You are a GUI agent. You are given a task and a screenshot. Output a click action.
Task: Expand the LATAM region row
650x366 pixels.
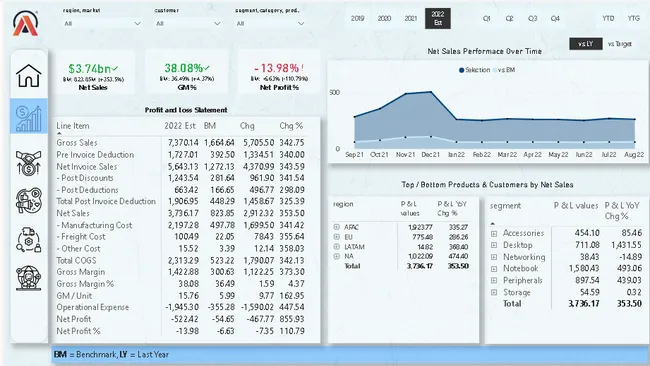click(336, 247)
